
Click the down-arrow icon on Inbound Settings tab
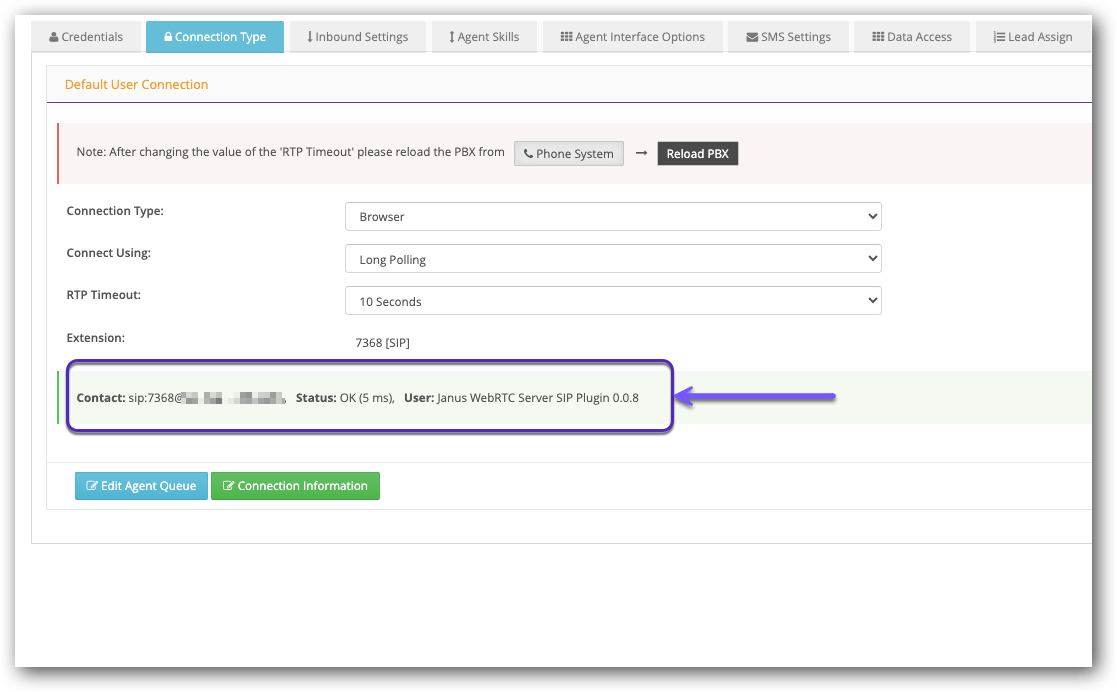click(309, 37)
